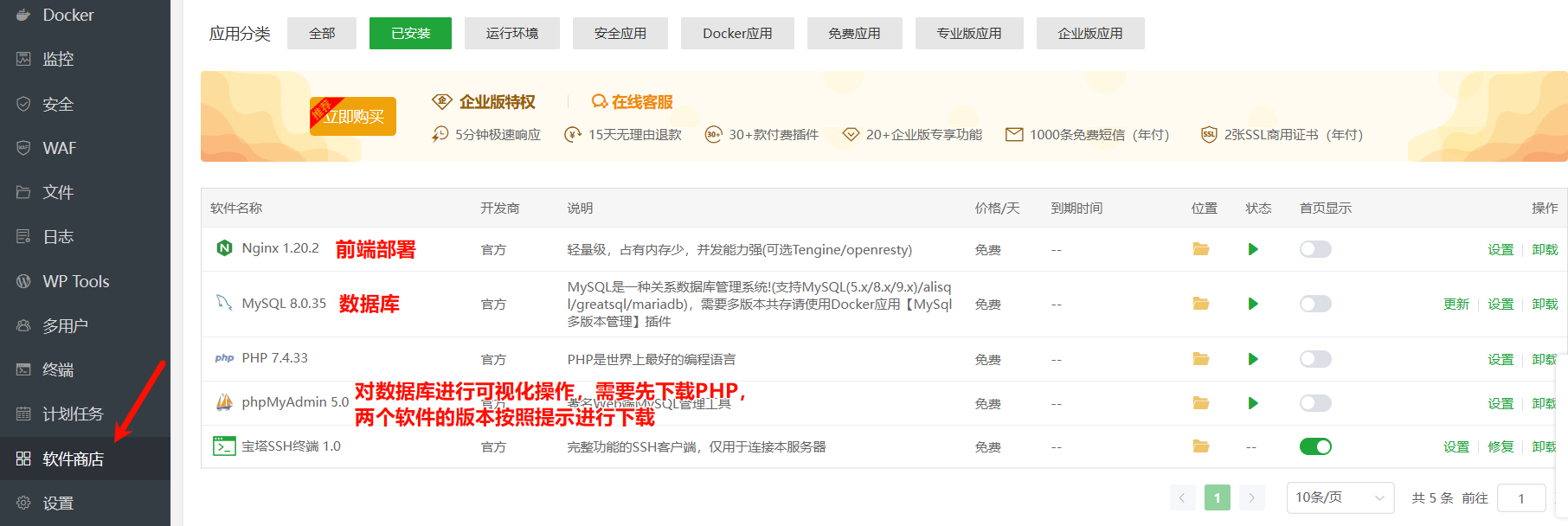Viewport: 1568px width, 526px height.
Task: Open WP Tools WordPress icon
Action: pyautogui.click(x=23, y=281)
